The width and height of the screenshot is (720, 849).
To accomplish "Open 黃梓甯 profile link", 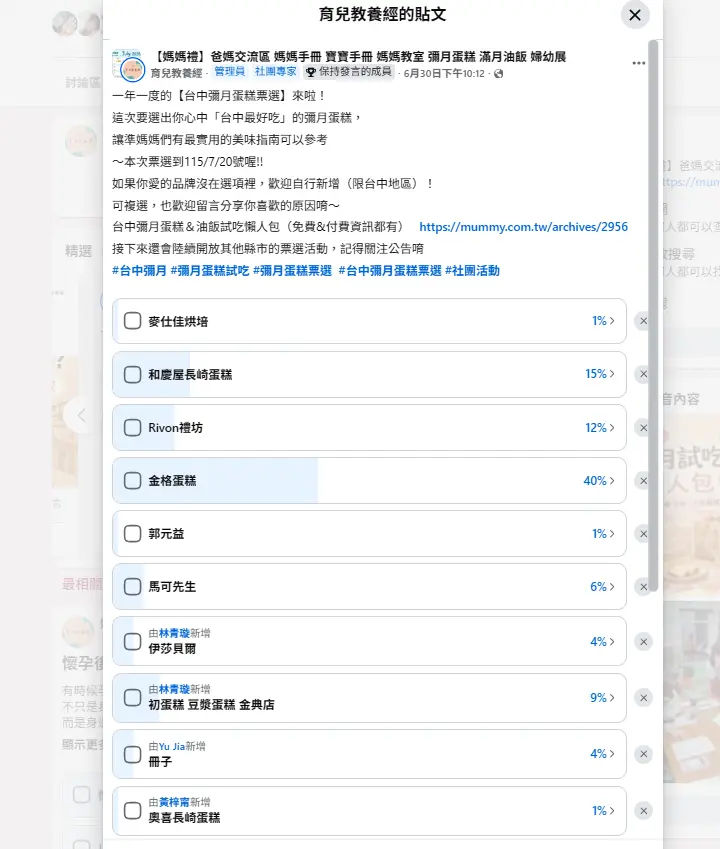I will [174, 802].
